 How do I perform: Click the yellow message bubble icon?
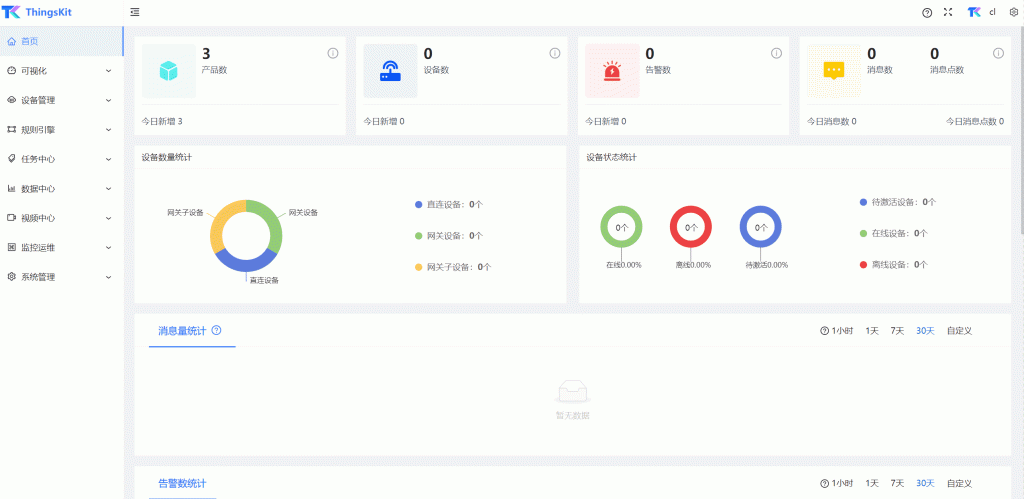click(834, 71)
